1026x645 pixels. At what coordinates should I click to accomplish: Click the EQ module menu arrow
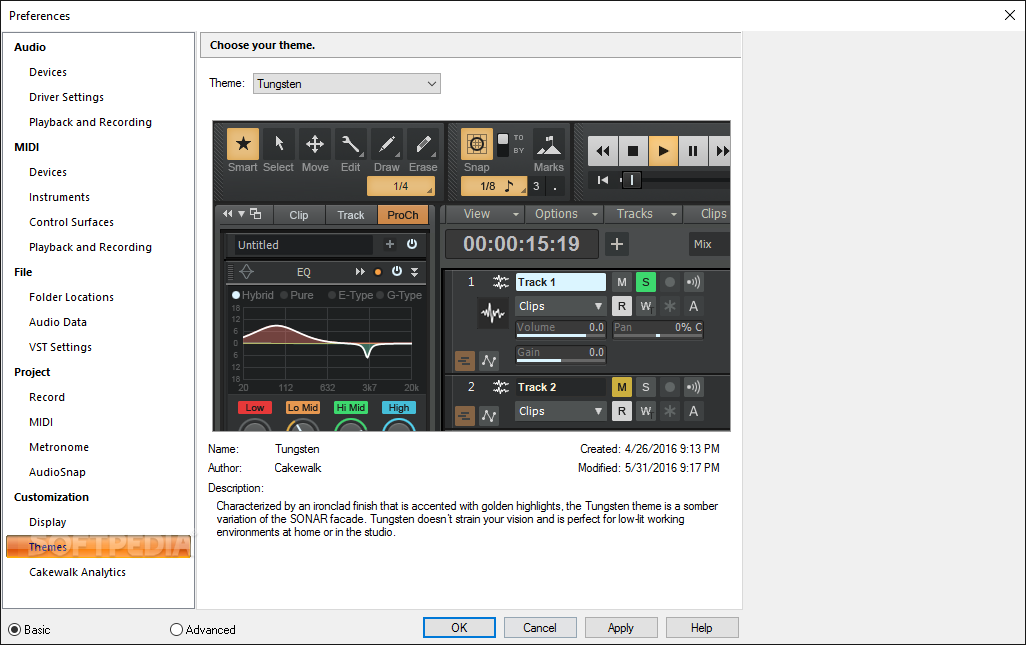(415, 271)
